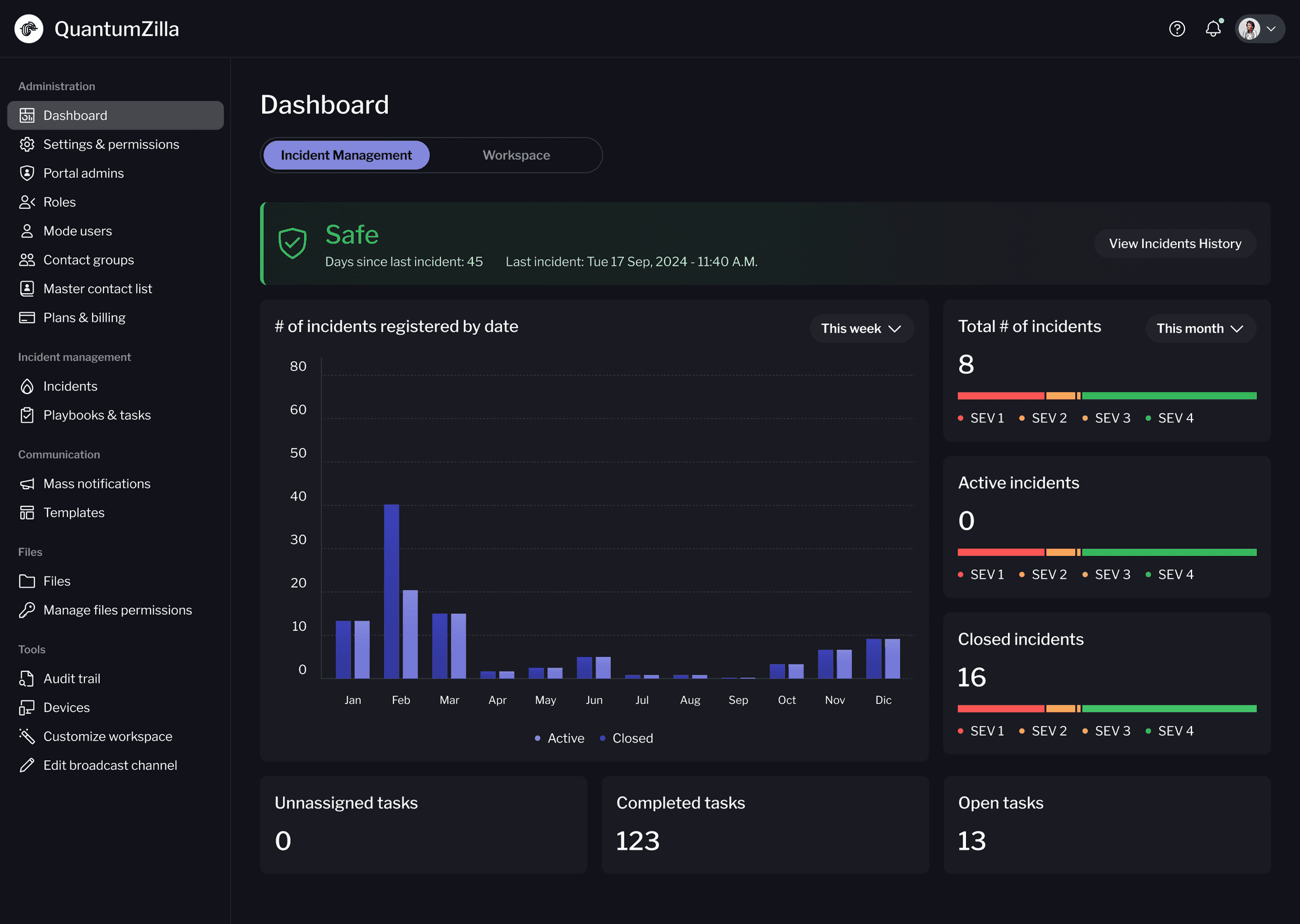The width and height of the screenshot is (1300, 924).
Task: Click the Audit trail icon in the sidebar
Action: (27, 678)
